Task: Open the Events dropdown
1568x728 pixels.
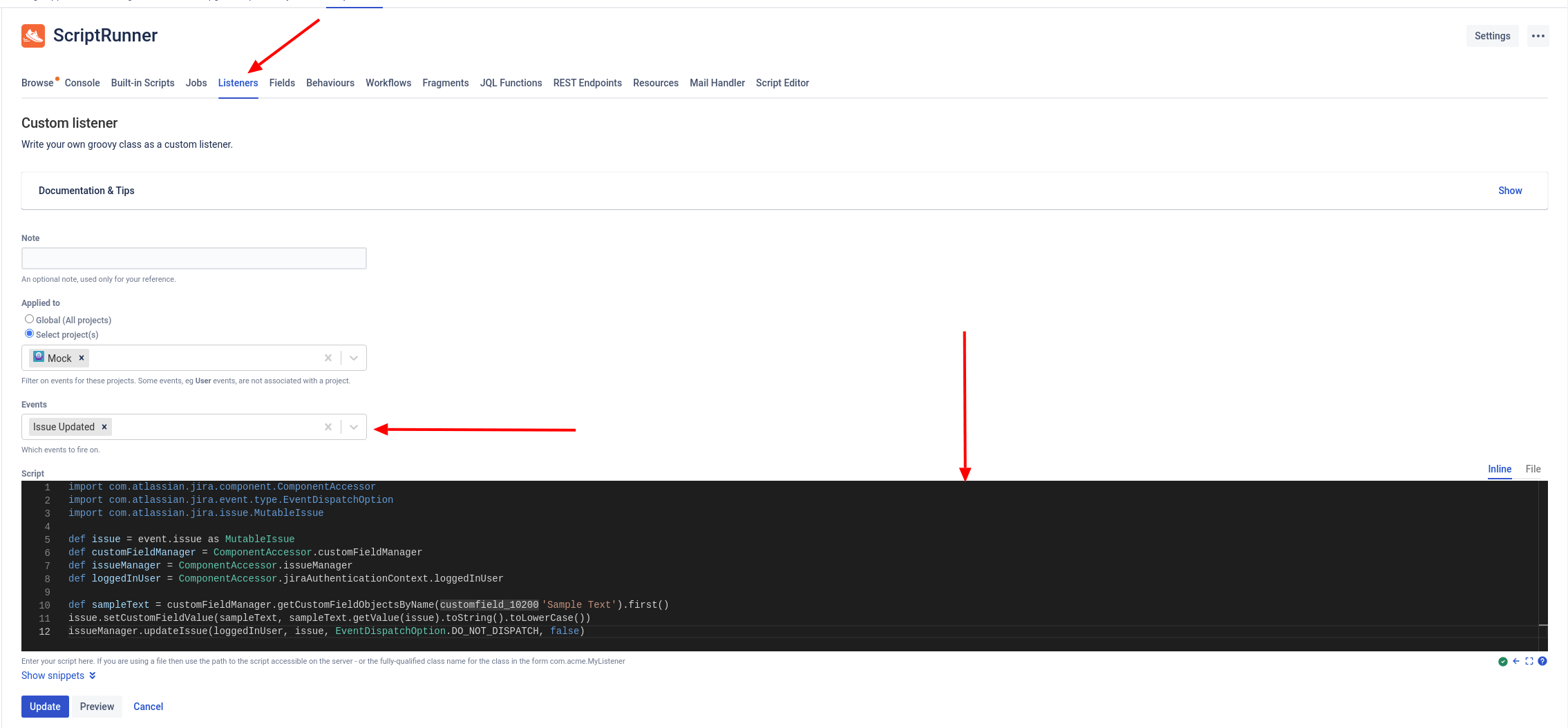Action: 353,426
